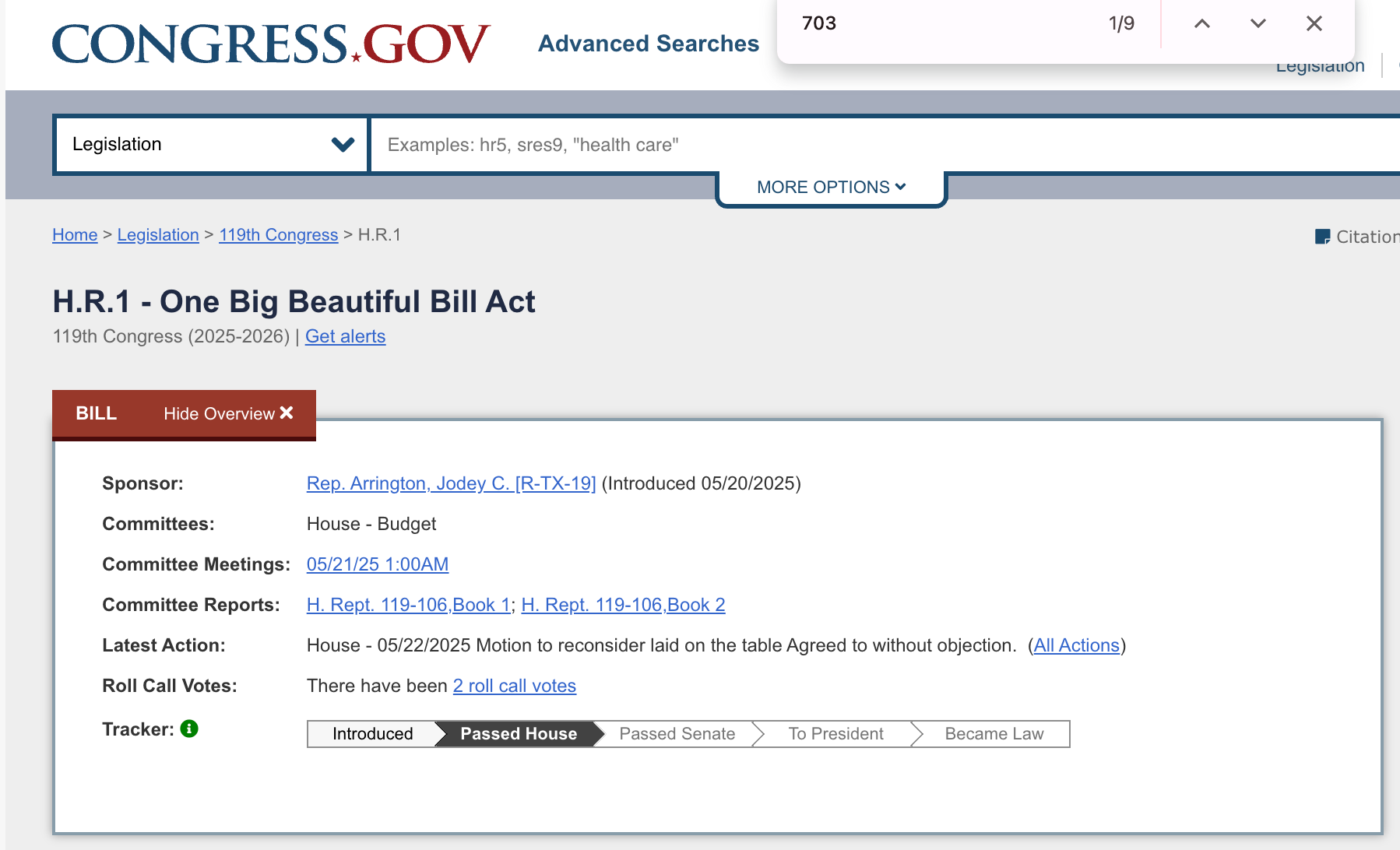The height and width of the screenshot is (850, 1400).
Task: Click the Became Law tracker stage
Action: point(994,734)
